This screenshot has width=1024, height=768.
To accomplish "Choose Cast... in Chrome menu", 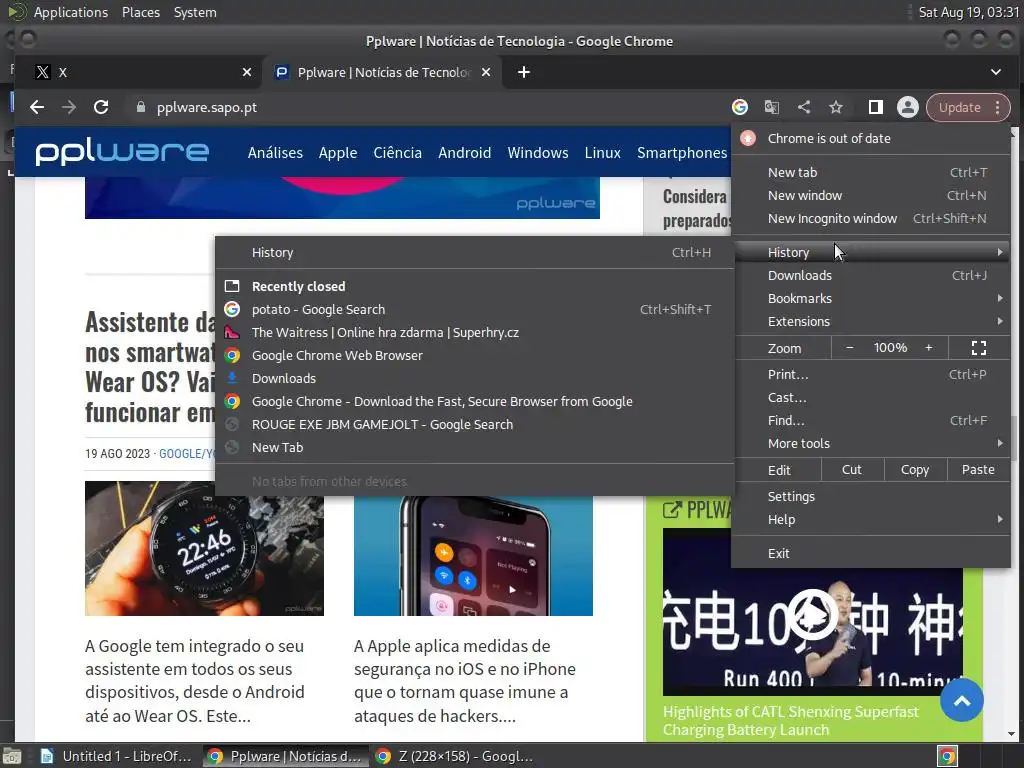I will coord(871,397).
